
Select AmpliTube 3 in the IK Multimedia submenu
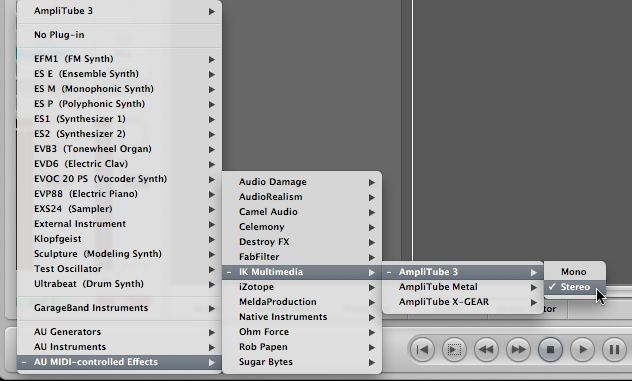[462, 272]
